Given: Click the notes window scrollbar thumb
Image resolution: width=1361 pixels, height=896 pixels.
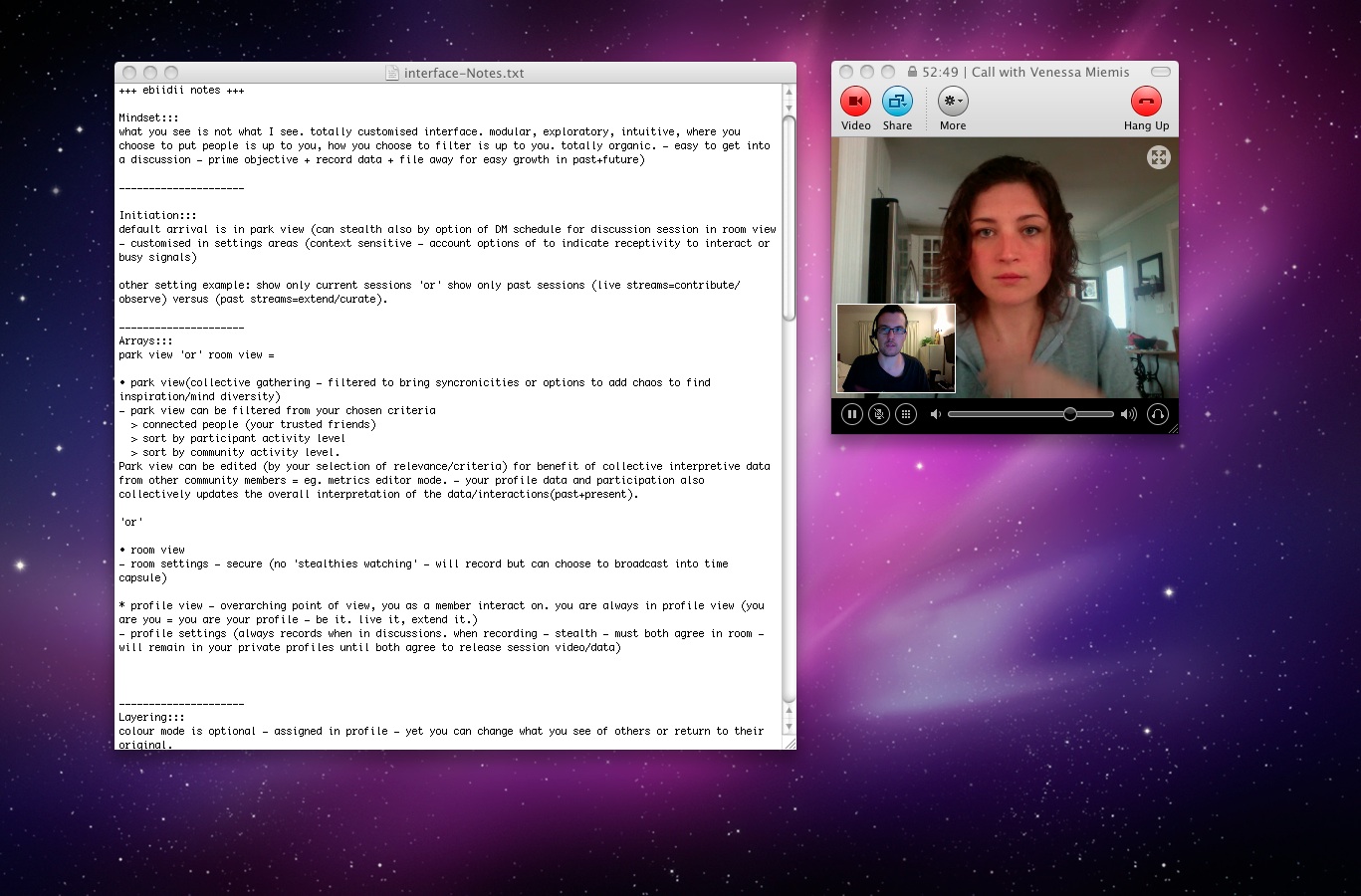Looking at the screenshot, I should 789,219.
